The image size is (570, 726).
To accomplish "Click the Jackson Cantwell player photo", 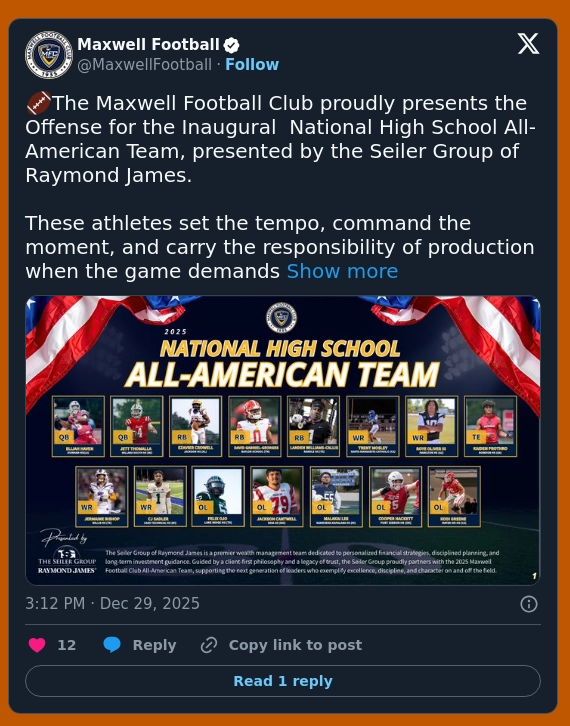I will click(x=276, y=492).
